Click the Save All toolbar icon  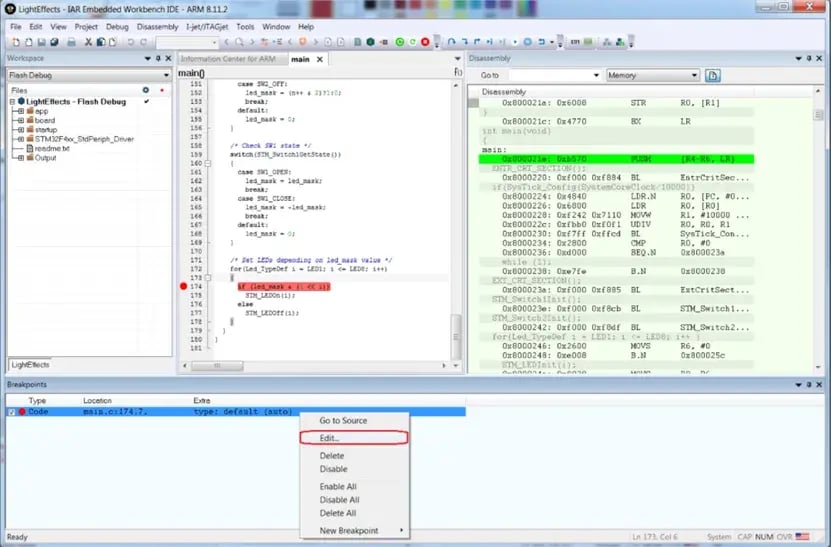coord(54,42)
